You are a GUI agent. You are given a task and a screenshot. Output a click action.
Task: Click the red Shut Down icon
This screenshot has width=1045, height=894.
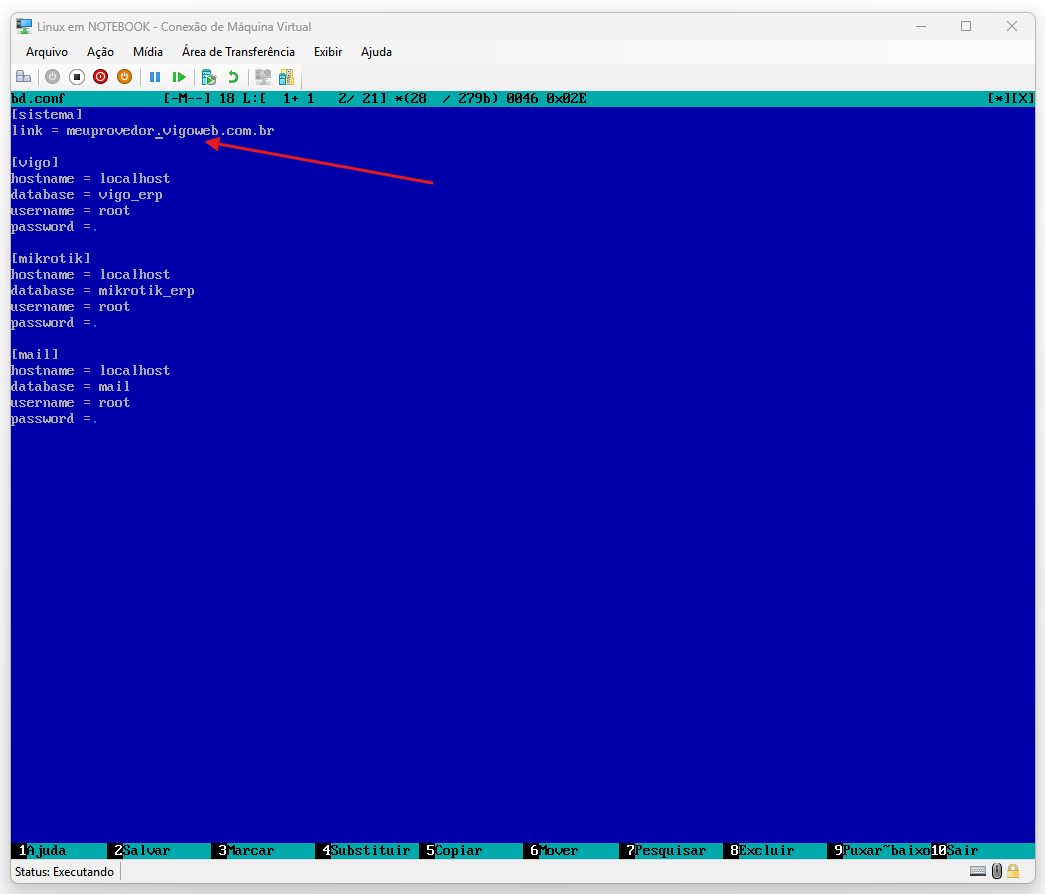(100, 77)
